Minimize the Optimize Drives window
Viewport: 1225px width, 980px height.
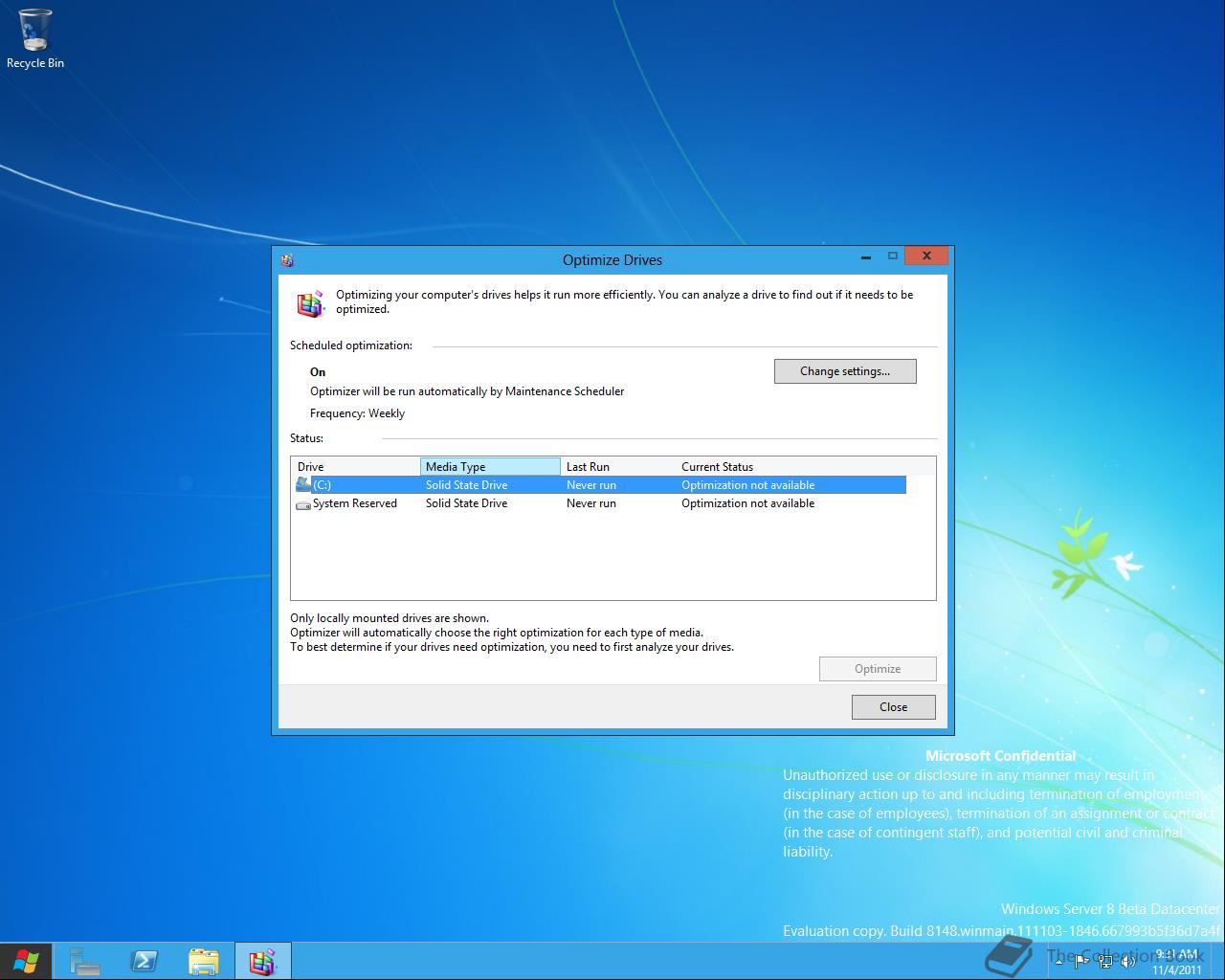(x=866, y=256)
